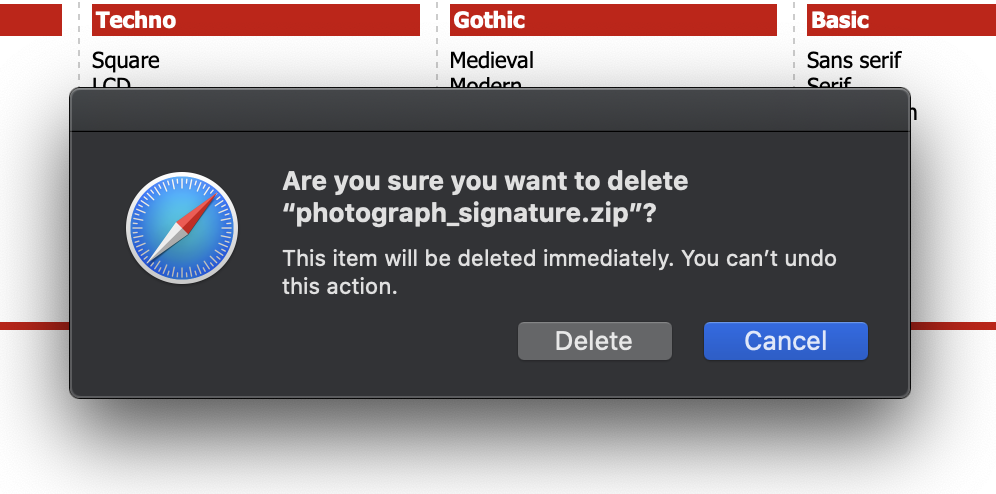Select the Medieval font subcategory
The image size is (996, 494).
coord(492,60)
